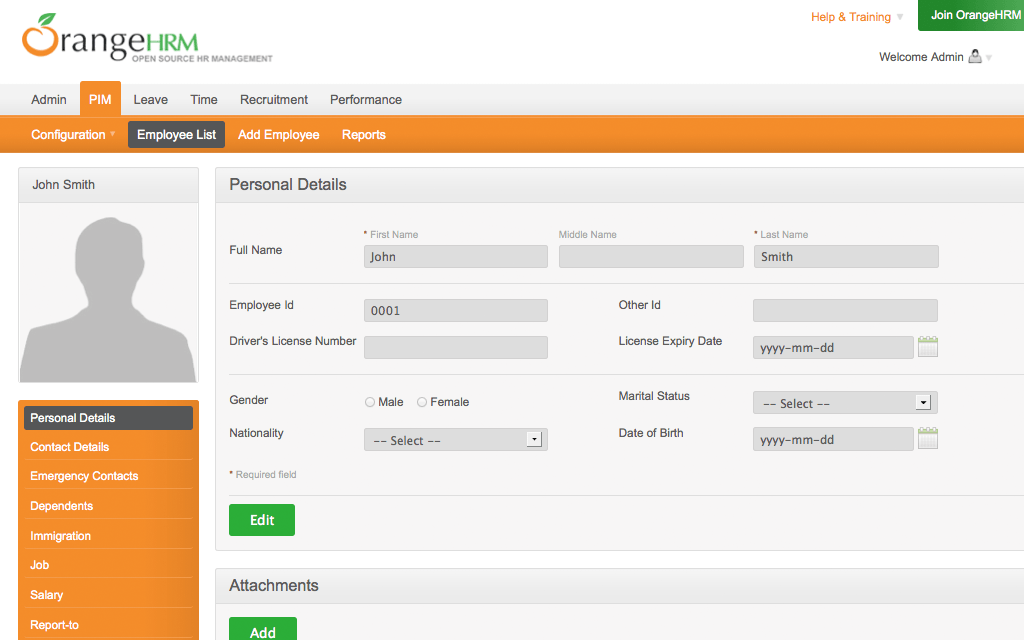Click John Smith's profile photo placeholder

point(108,293)
